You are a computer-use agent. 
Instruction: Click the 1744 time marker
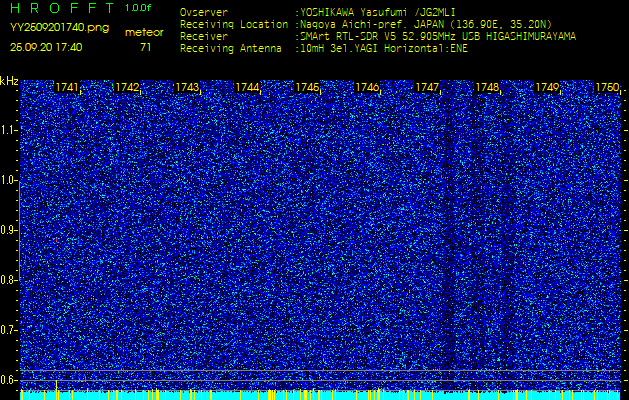coord(247,87)
